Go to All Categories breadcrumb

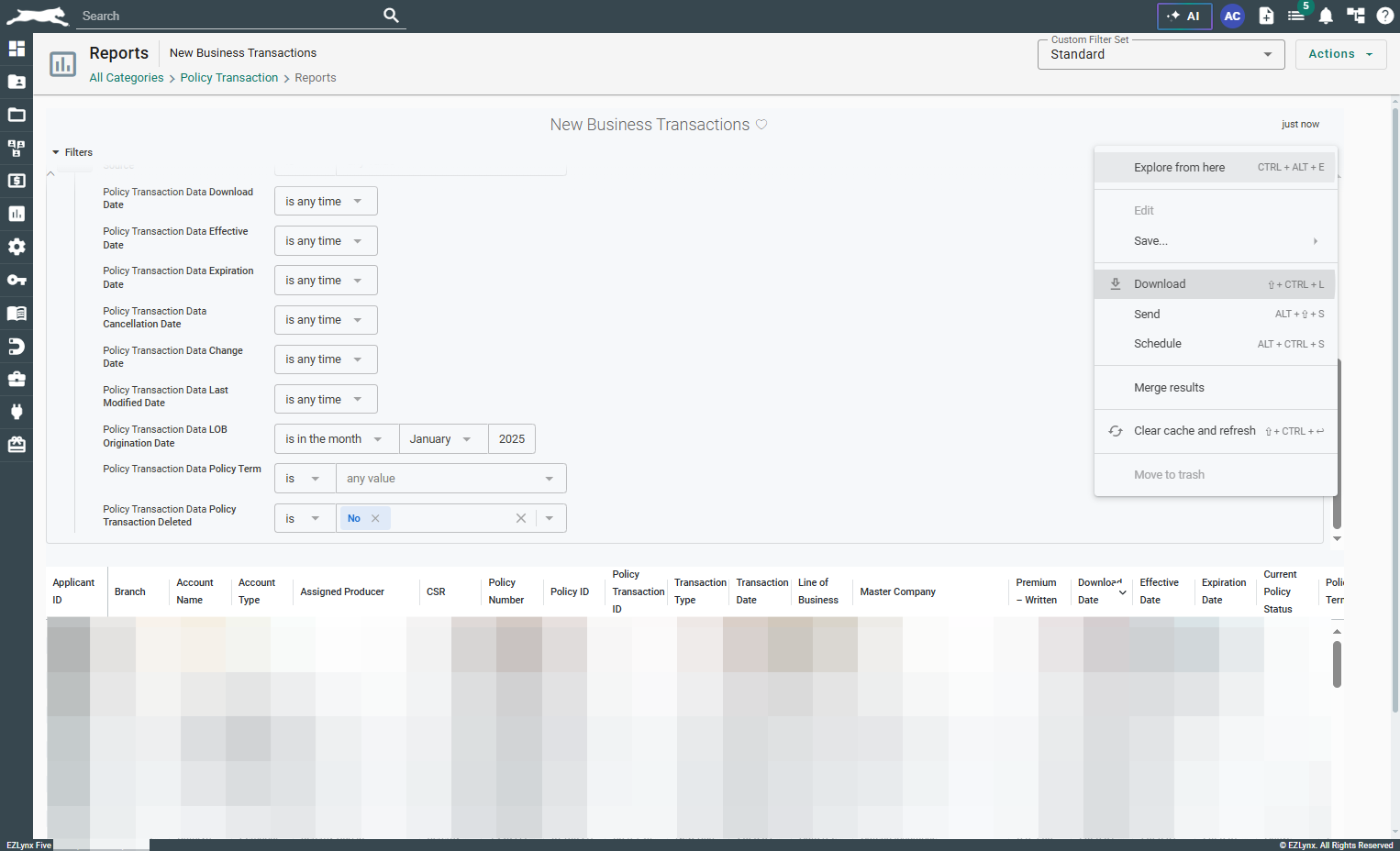tap(127, 78)
